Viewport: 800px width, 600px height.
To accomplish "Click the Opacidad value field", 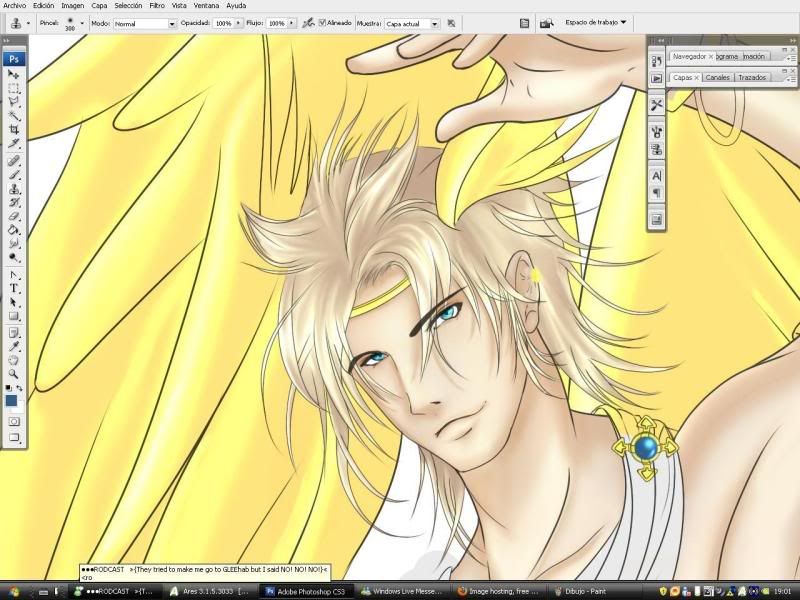I will pos(223,23).
